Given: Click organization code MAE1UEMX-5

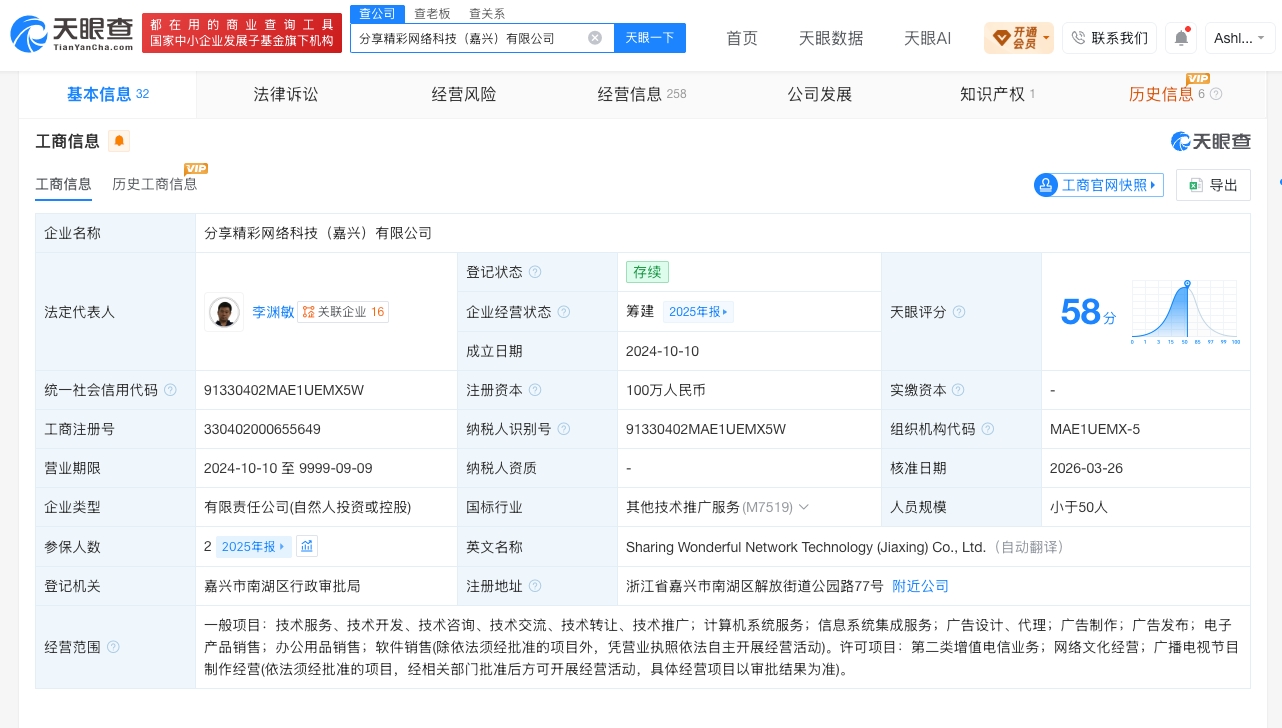Looking at the screenshot, I should [x=1095, y=429].
